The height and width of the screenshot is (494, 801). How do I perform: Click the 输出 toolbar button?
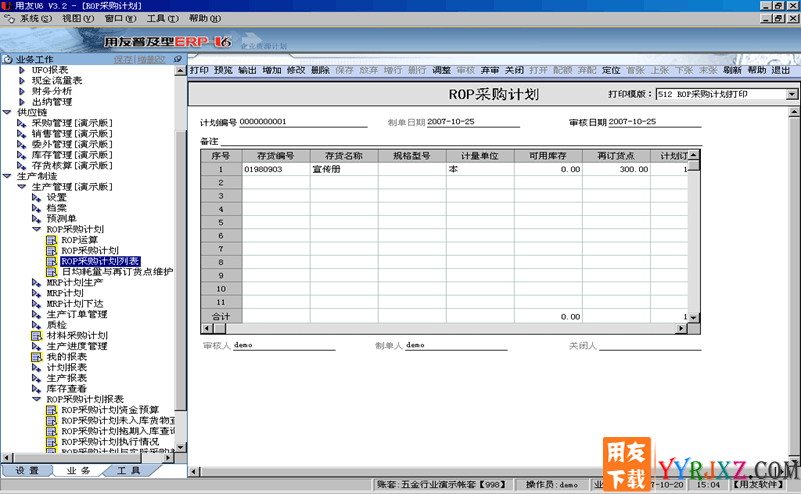pyautogui.click(x=247, y=70)
